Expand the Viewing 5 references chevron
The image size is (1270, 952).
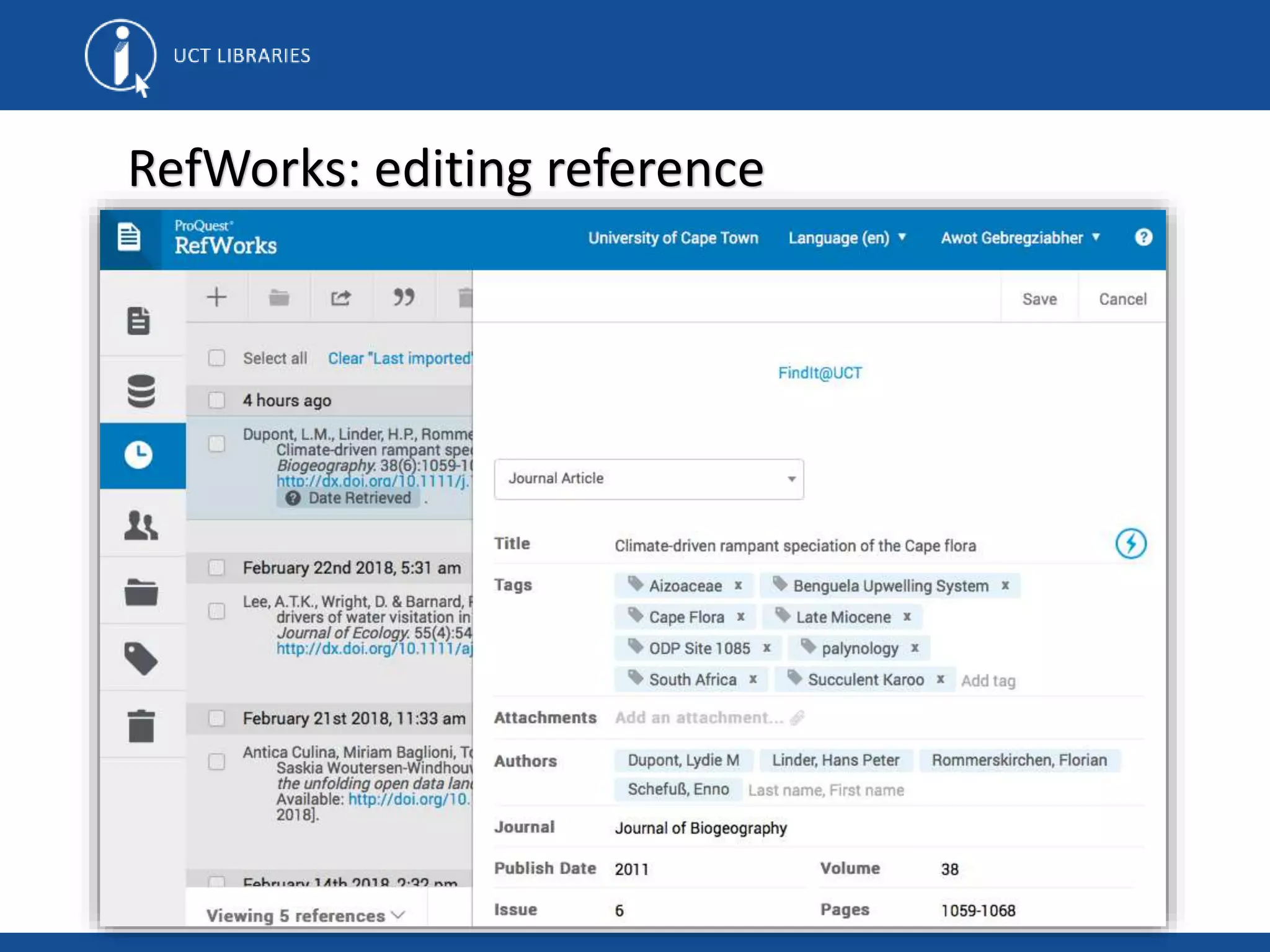(x=399, y=915)
